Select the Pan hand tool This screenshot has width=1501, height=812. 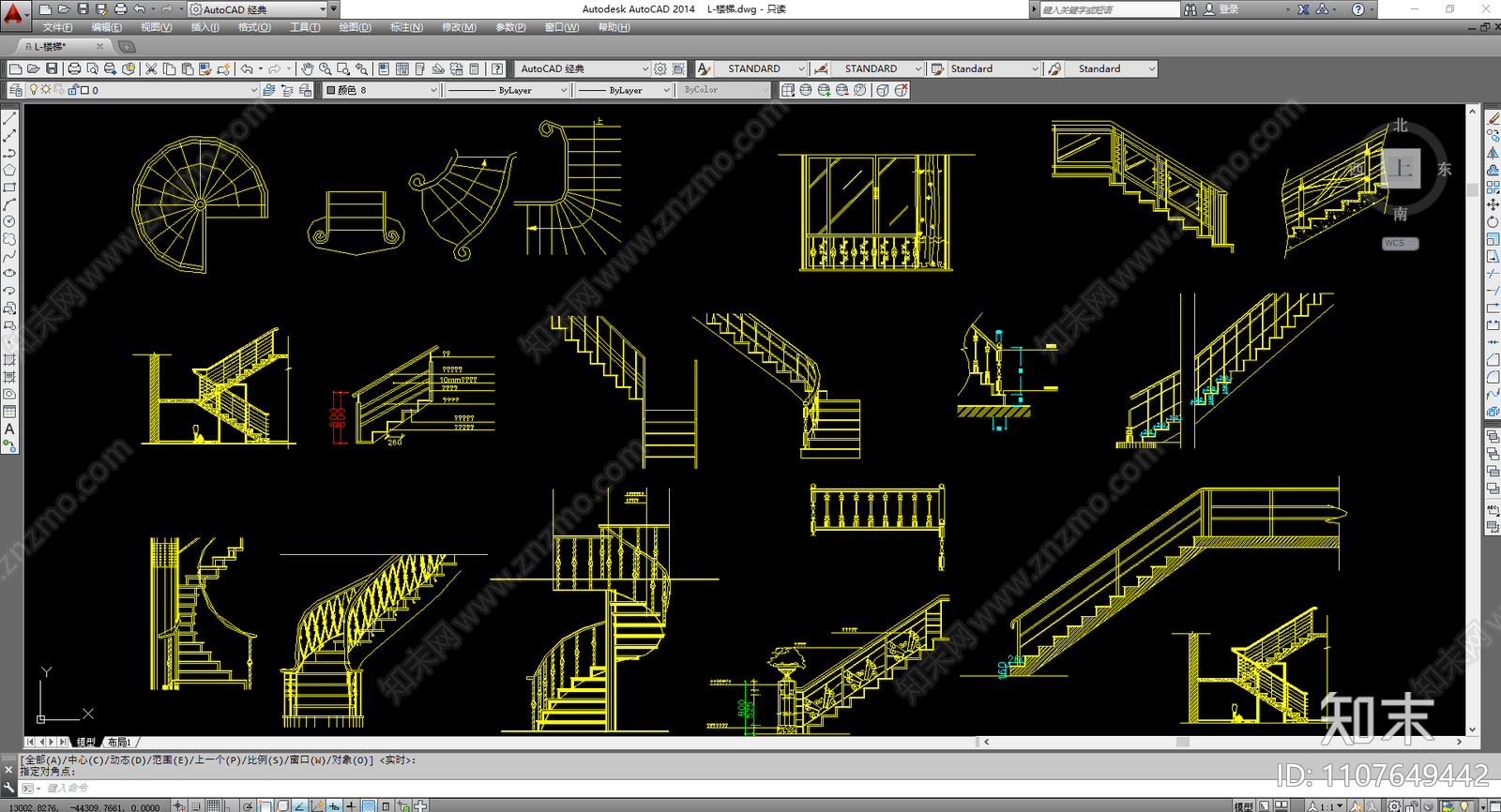tap(307, 68)
